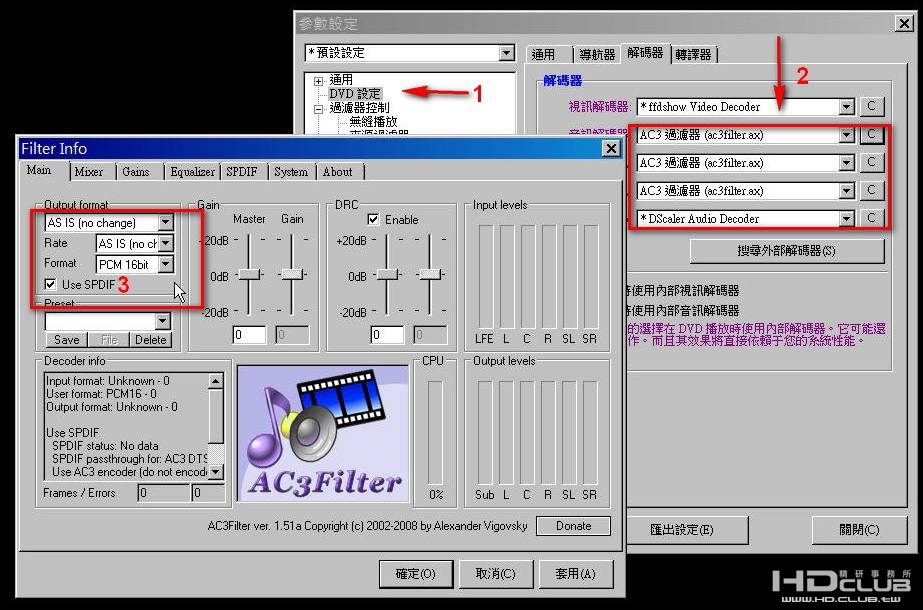Adjust the first DRC slider handle
923x610 pixels.
[387, 274]
